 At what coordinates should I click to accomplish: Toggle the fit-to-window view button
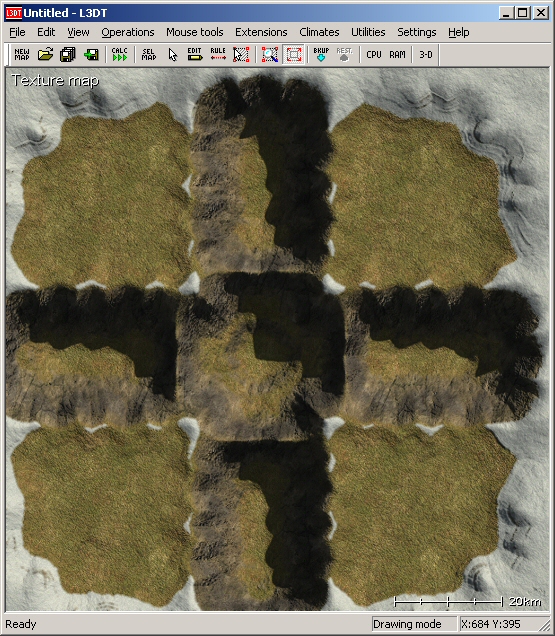(293, 54)
